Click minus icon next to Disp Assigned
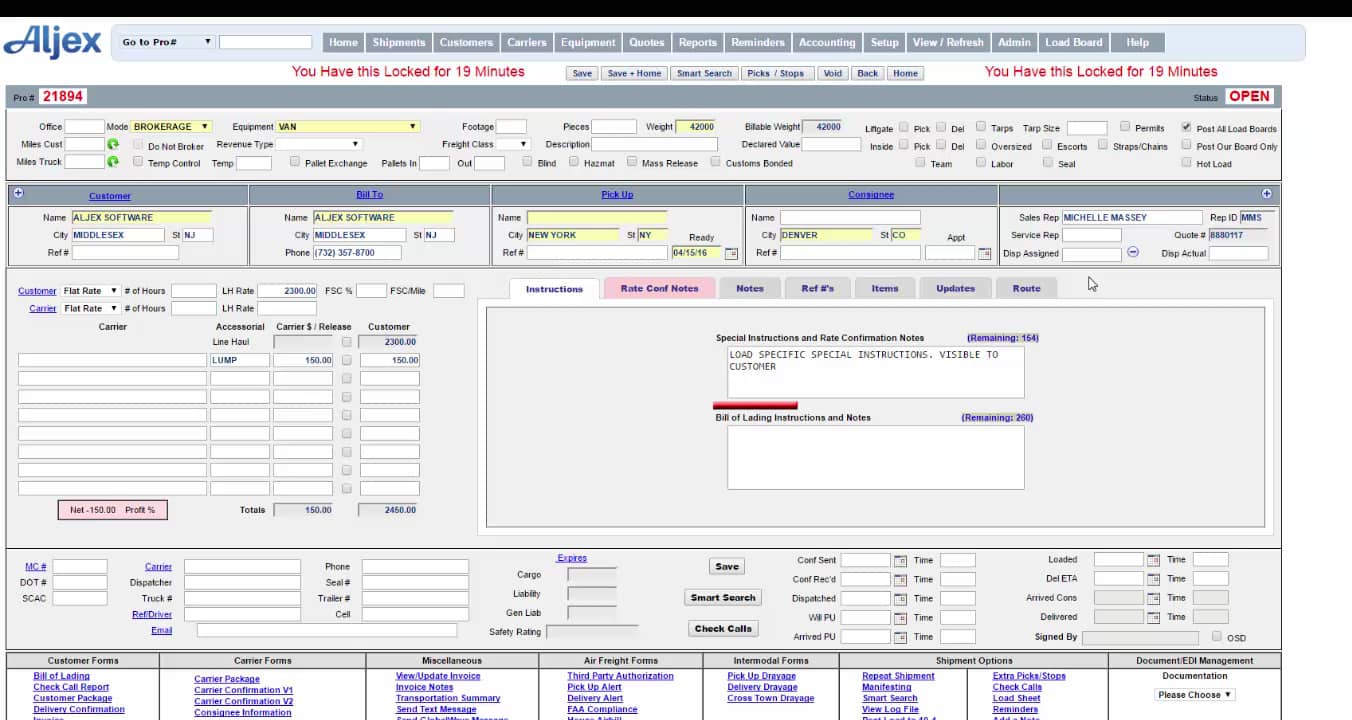 [1133, 252]
